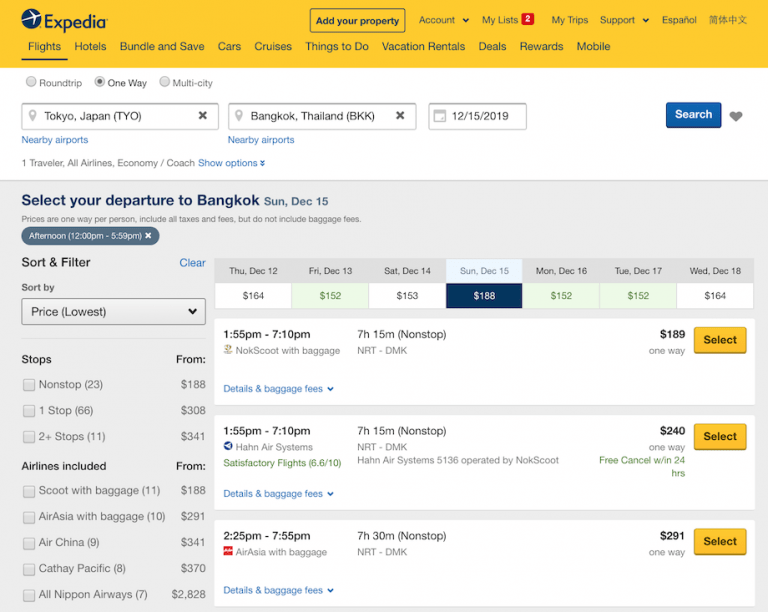Open Things to Do tab
This screenshot has width=768, height=612.
click(x=337, y=47)
